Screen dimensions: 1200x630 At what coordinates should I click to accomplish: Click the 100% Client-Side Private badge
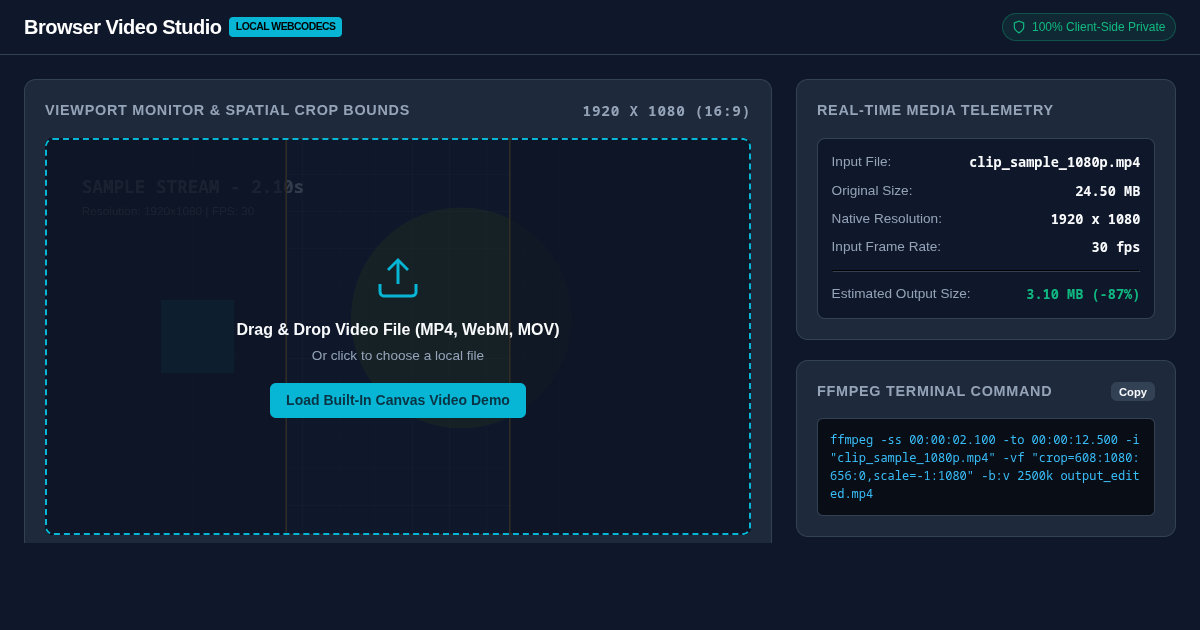[1089, 27]
